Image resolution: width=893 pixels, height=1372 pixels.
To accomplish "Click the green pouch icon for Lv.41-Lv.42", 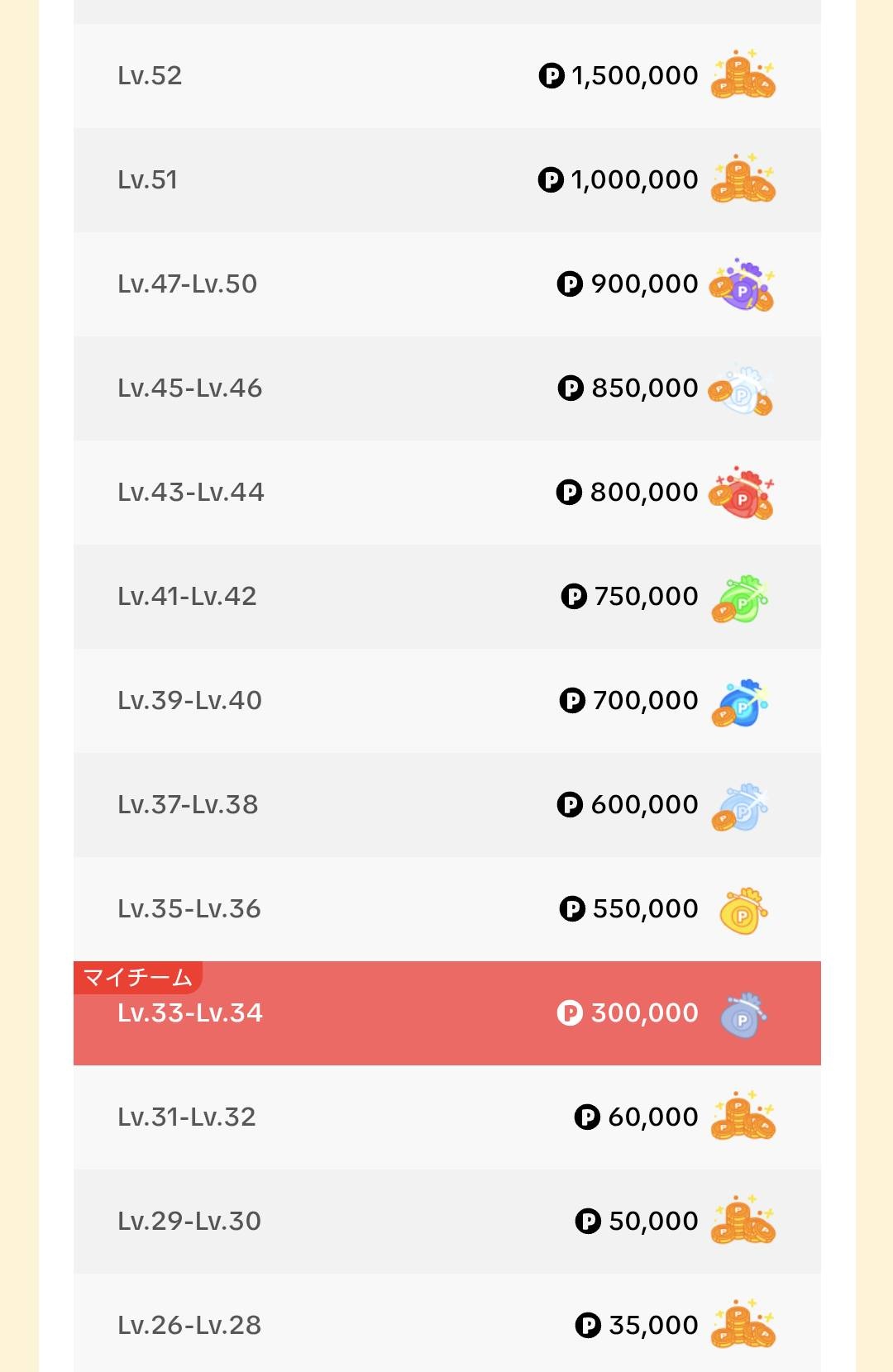I will tap(740, 598).
